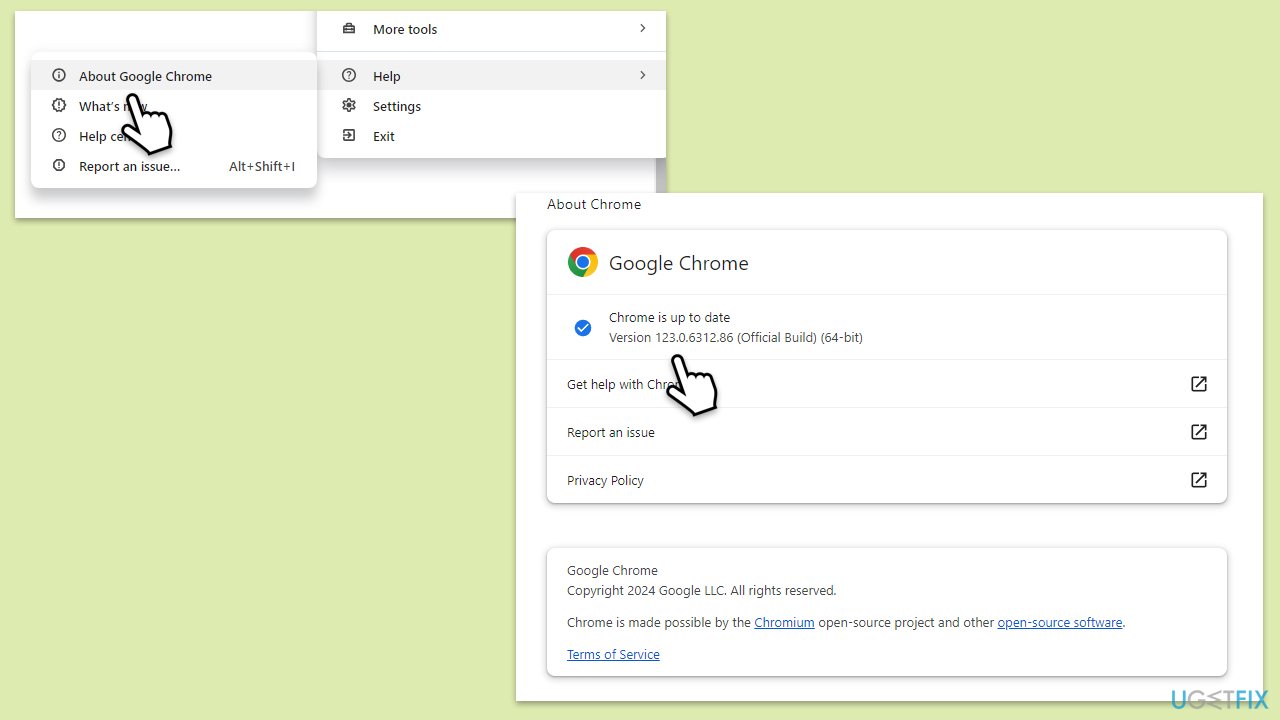This screenshot has height=720, width=1280.
Task: Open external link icon for Privacy Policy
Action: (1199, 480)
